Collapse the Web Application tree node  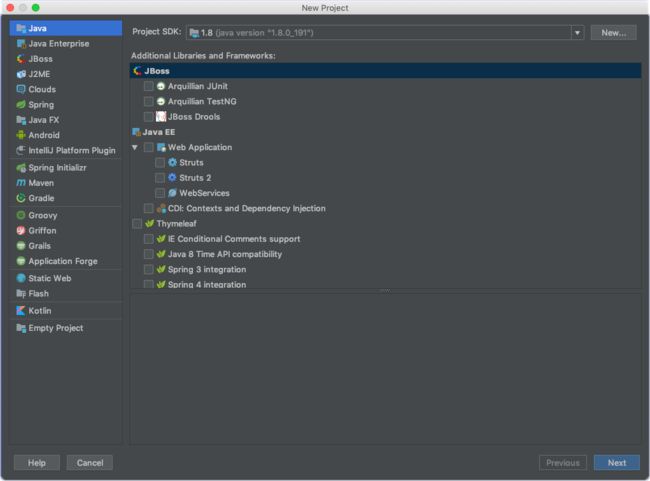tap(135, 147)
